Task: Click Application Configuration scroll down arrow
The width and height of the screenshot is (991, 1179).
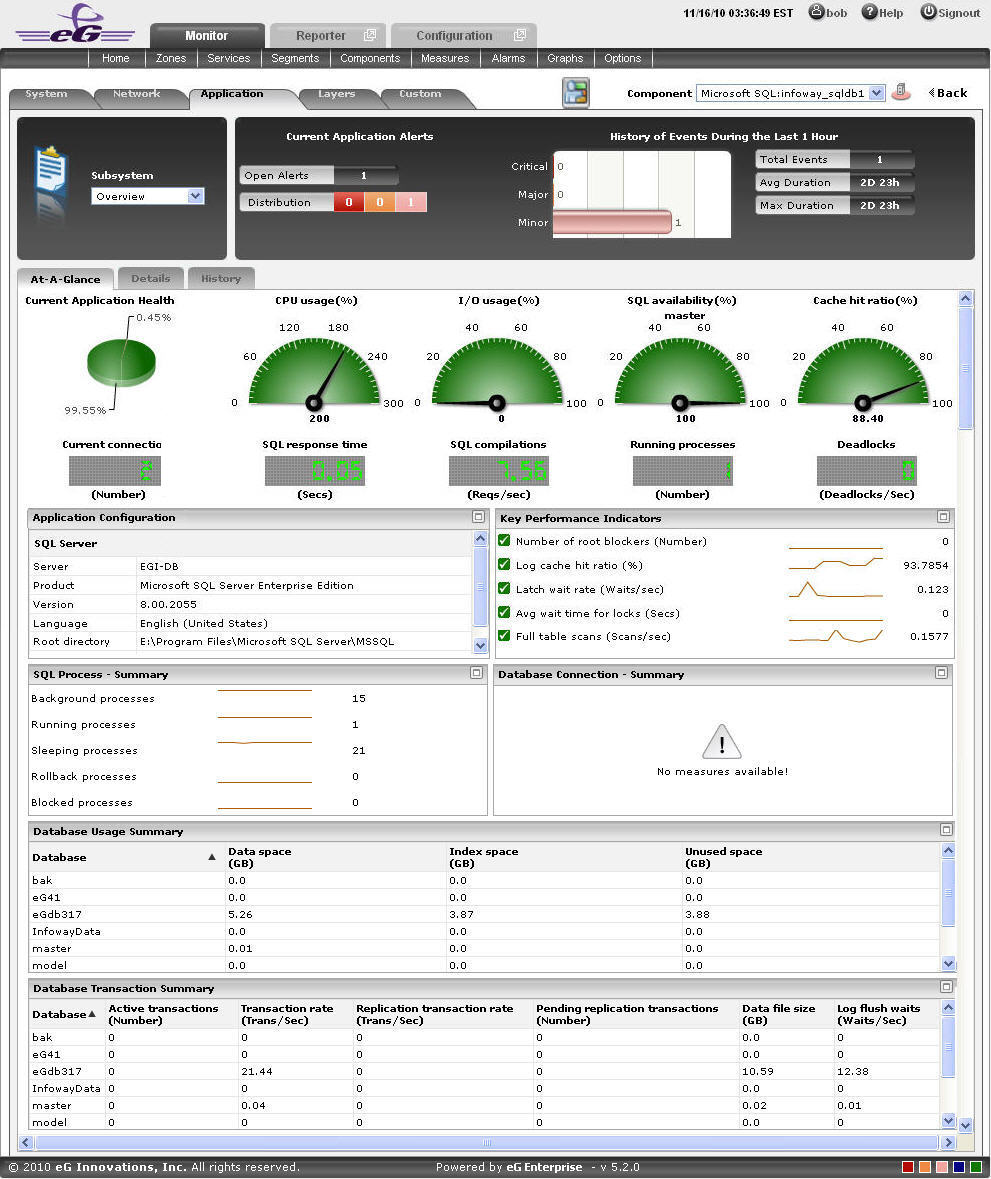Action: [x=481, y=646]
